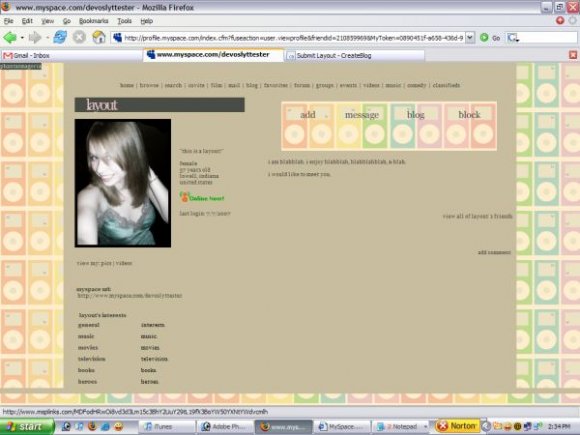Viewport: 580px width, 435px height.
Task: Click the message link on the contact table
Action: click(362, 115)
